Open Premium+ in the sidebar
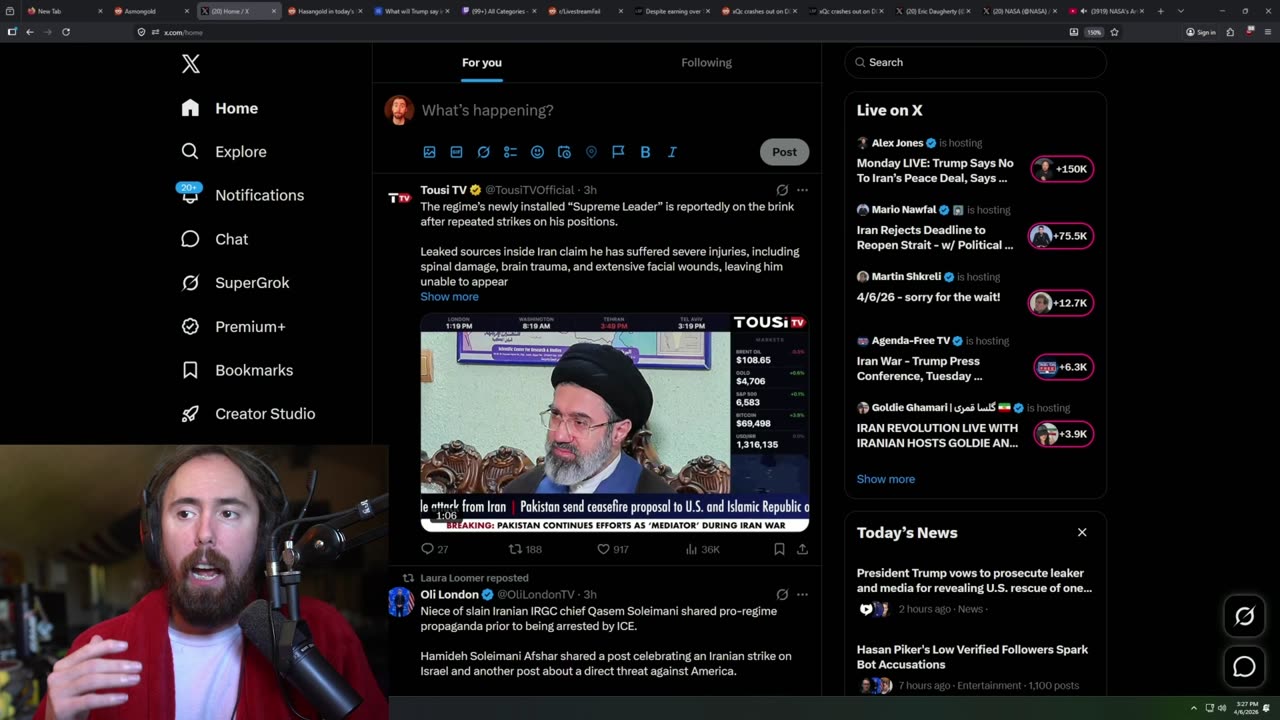 pyautogui.click(x=233, y=326)
